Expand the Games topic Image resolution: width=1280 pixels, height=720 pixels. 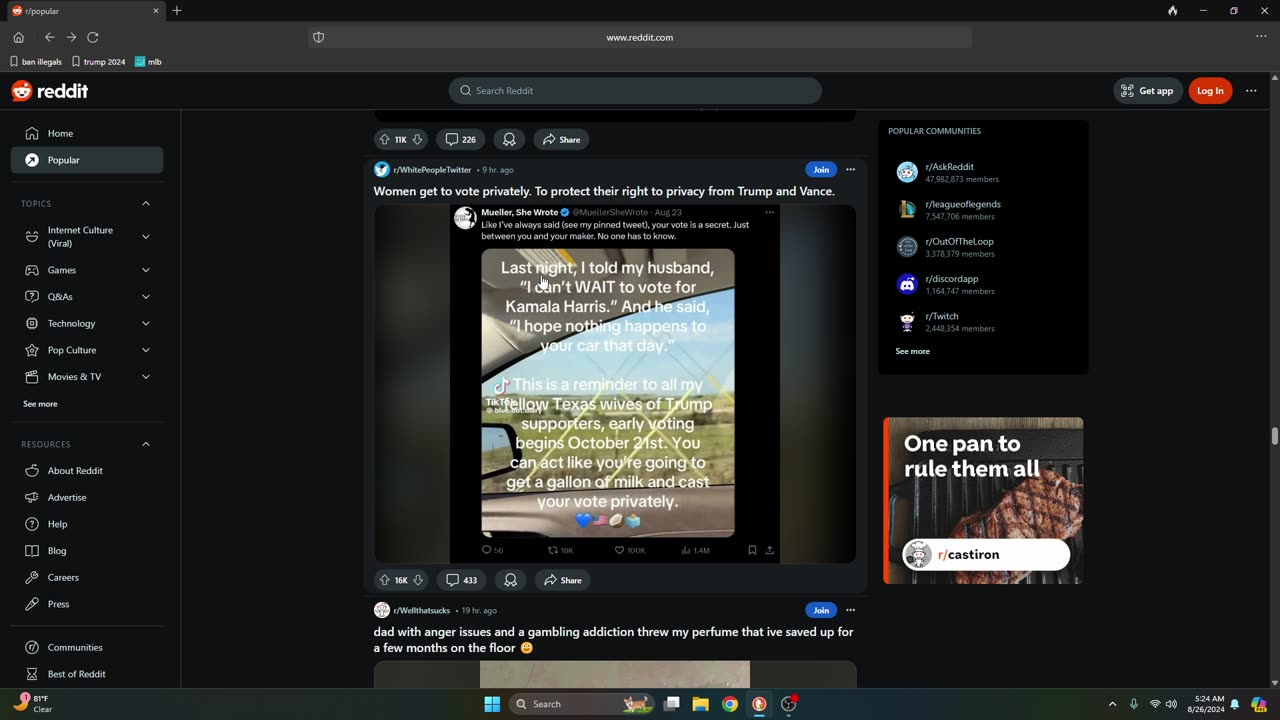(x=146, y=270)
